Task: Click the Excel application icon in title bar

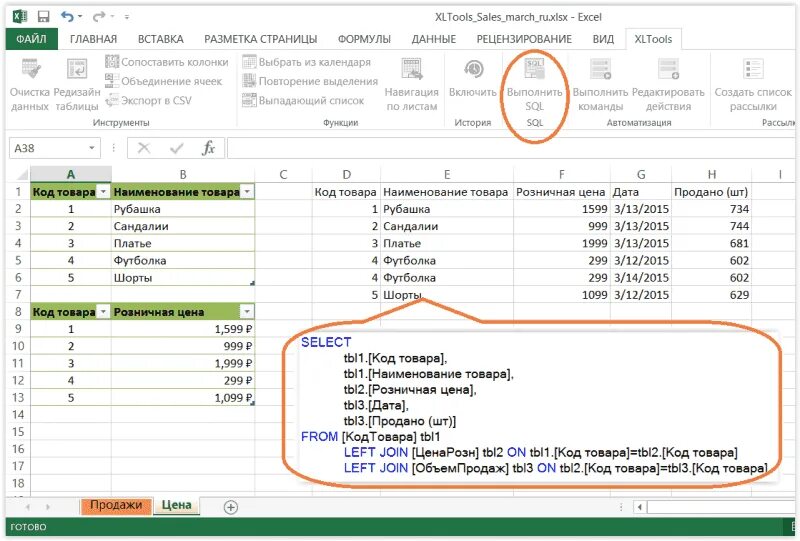Action: pos(19,17)
